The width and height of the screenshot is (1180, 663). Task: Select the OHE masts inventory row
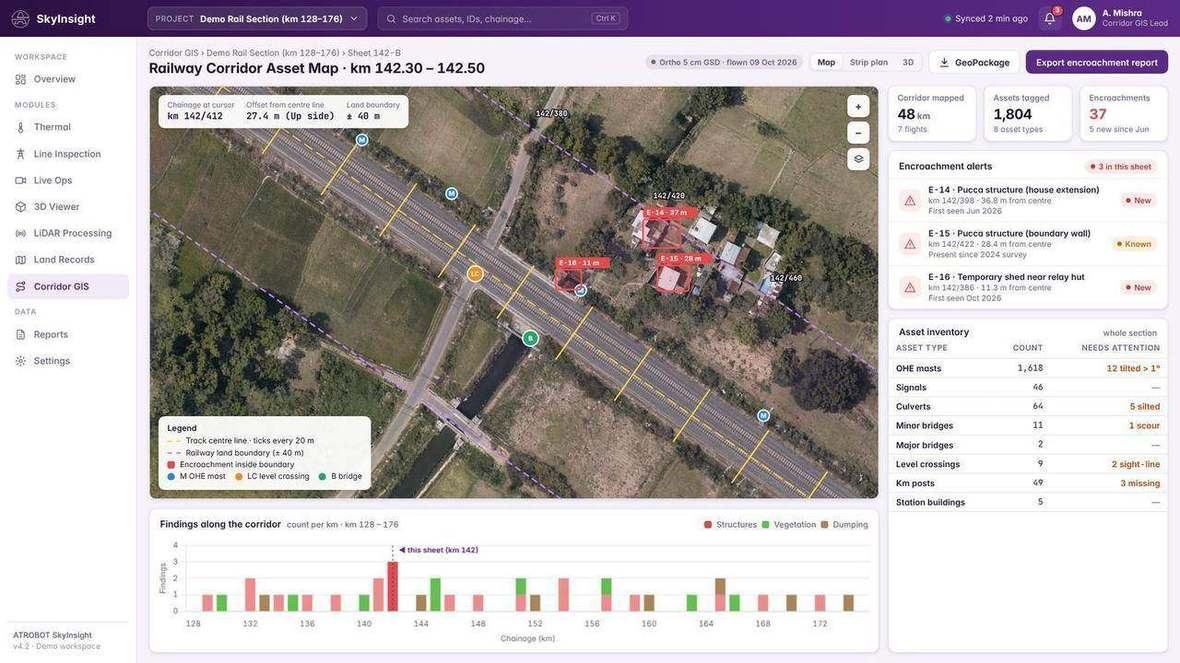[x=1027, y=369]
